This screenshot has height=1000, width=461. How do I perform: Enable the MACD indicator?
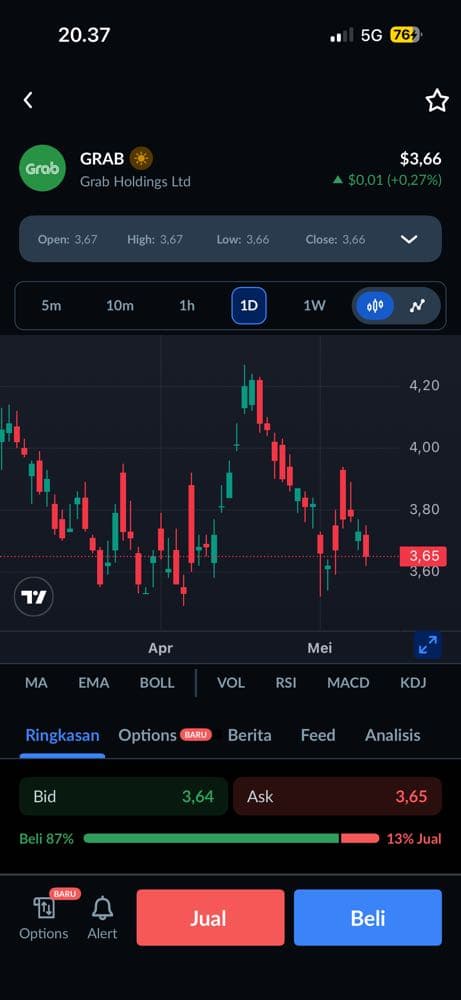tap(348, 683)
